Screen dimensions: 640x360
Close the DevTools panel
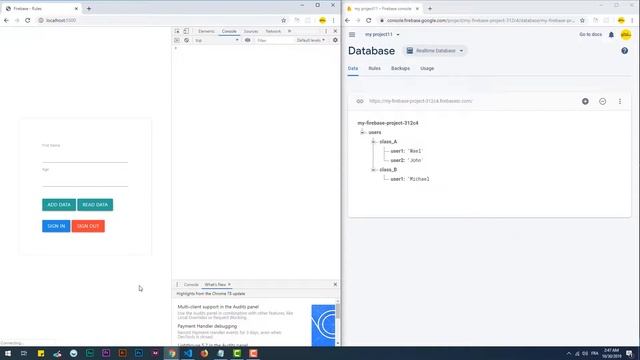pyautogui.click(x=335, y=31)
